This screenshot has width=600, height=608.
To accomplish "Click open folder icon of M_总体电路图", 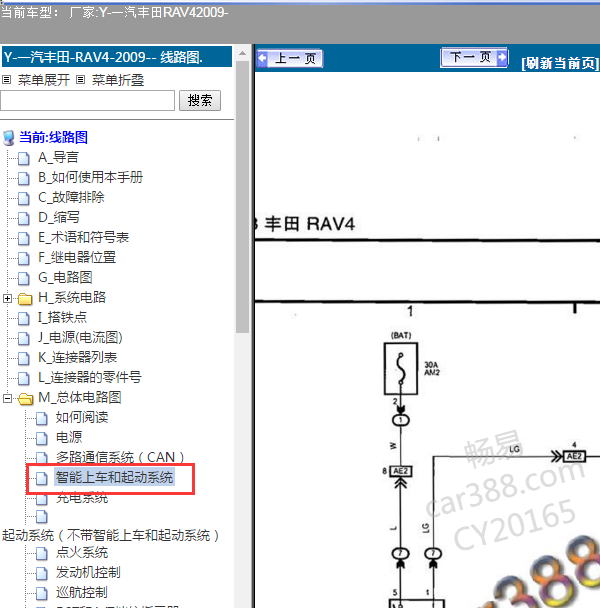I will click(25, 399).
